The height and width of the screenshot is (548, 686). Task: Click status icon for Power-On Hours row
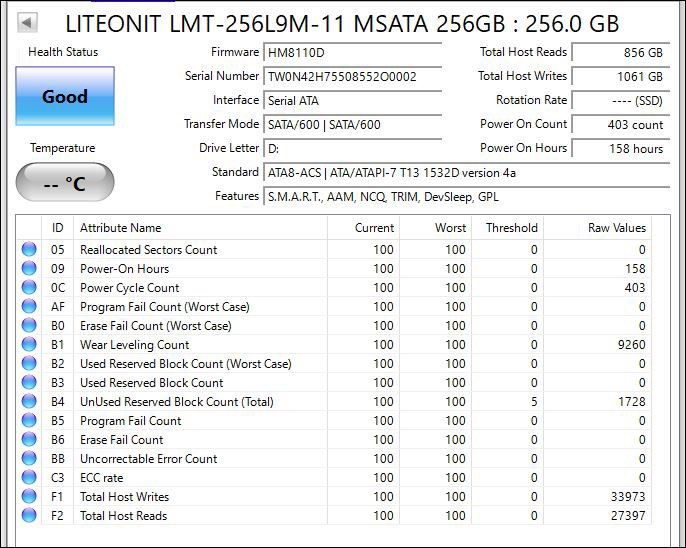point(29,269)
